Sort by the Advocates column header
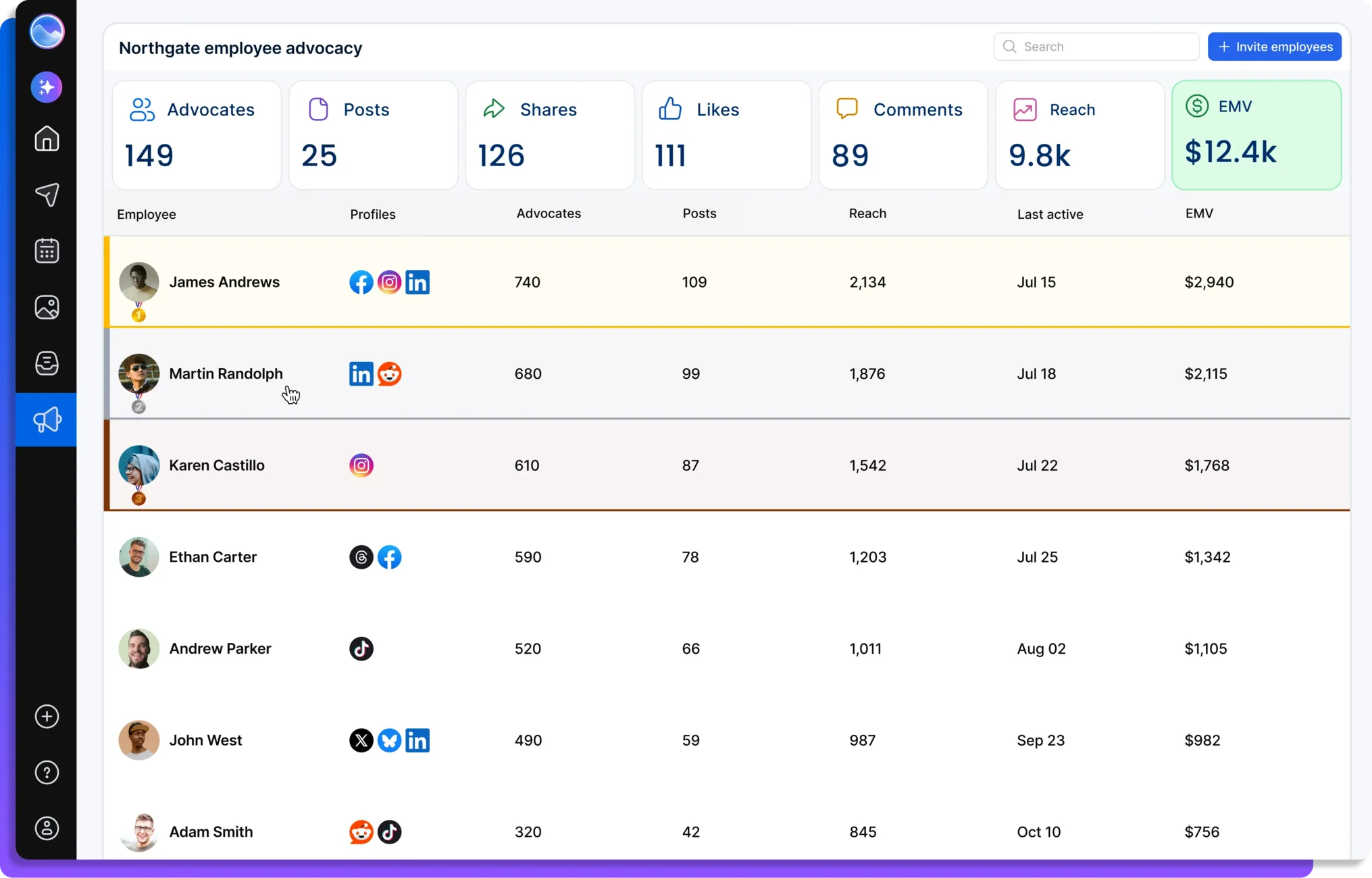This screenshot has height=878, width=1372. click(x=549, y=213)
